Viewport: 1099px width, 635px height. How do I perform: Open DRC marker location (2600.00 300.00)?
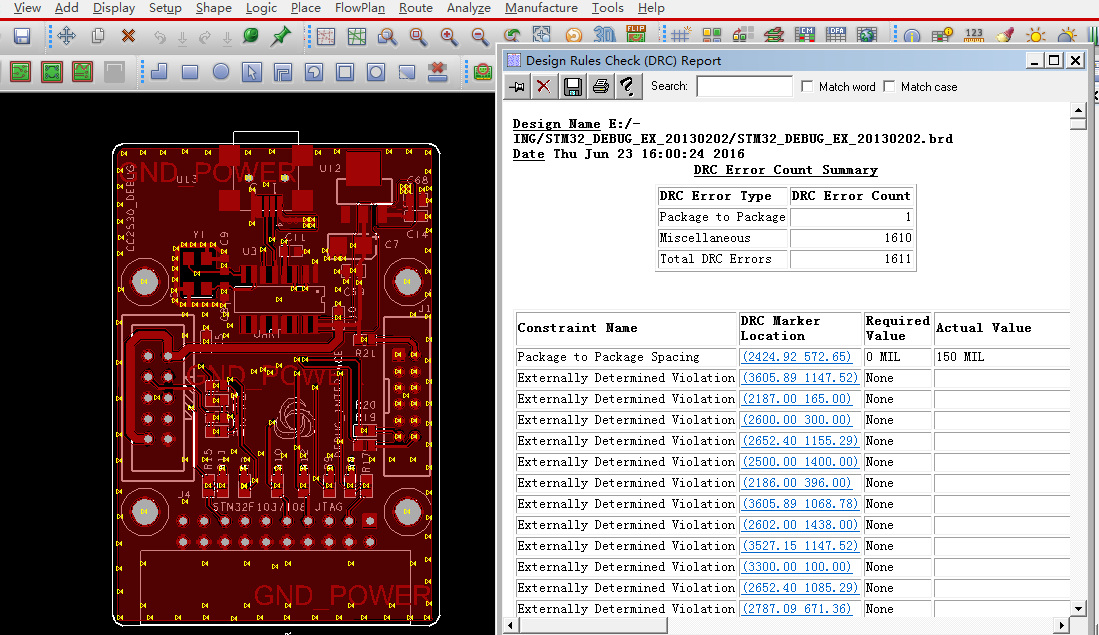click(x=796, y=420)
